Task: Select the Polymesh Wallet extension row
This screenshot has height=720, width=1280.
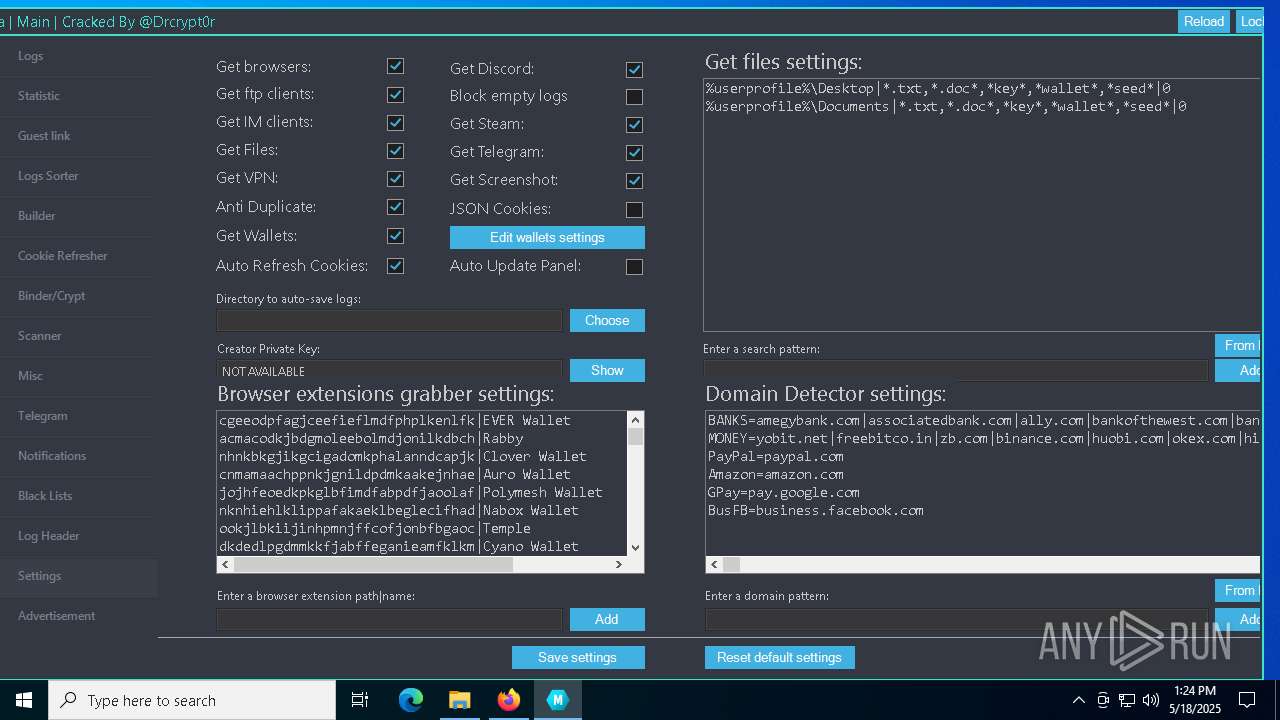Action: 410,492
